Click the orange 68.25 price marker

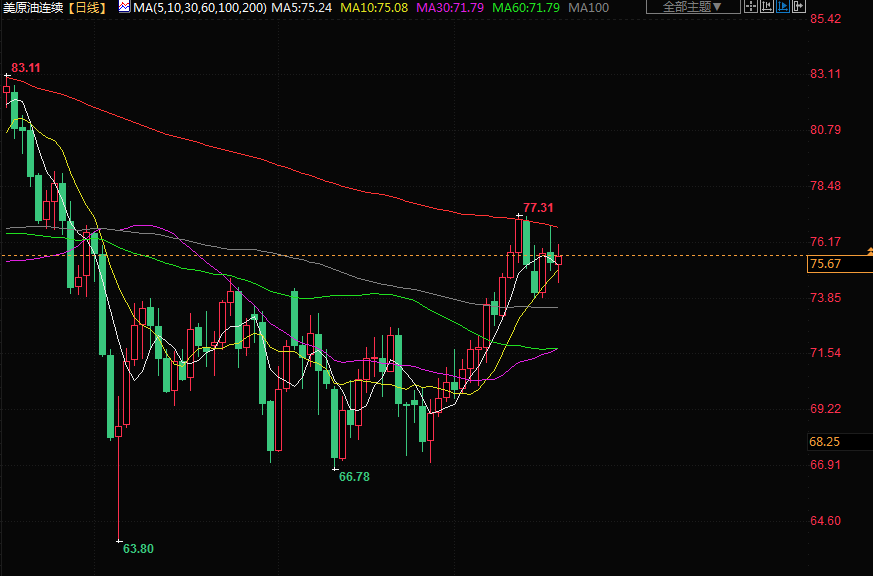tap(825, 441)
